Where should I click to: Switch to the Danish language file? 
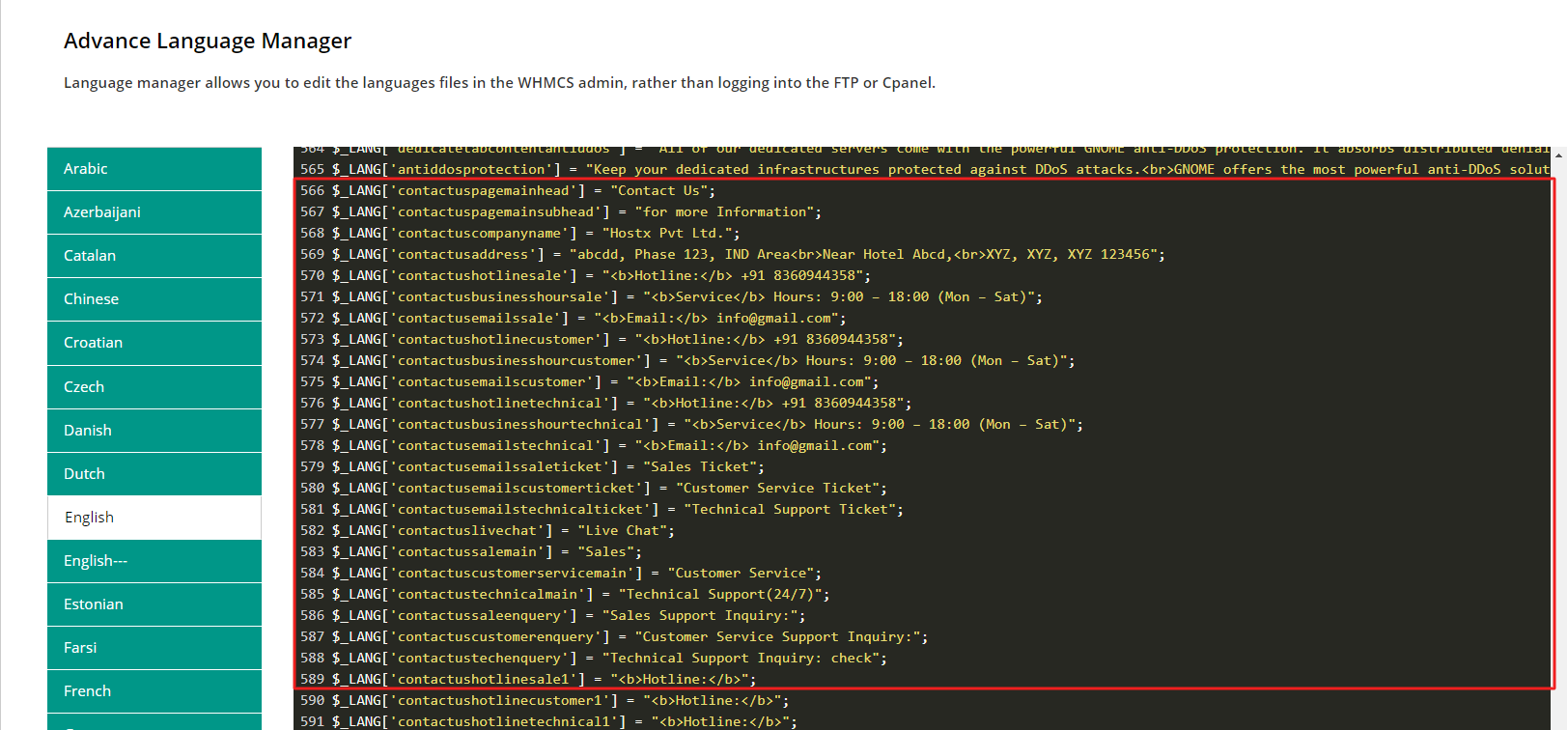[x=154, y=431]
